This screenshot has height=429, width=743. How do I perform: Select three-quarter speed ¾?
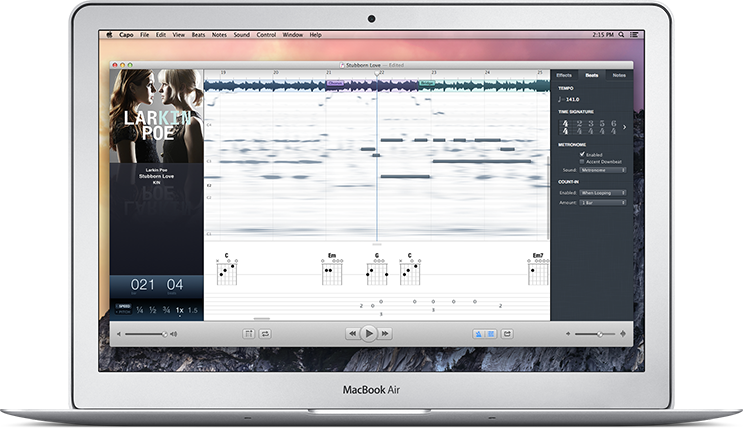(x=166, y=310)
